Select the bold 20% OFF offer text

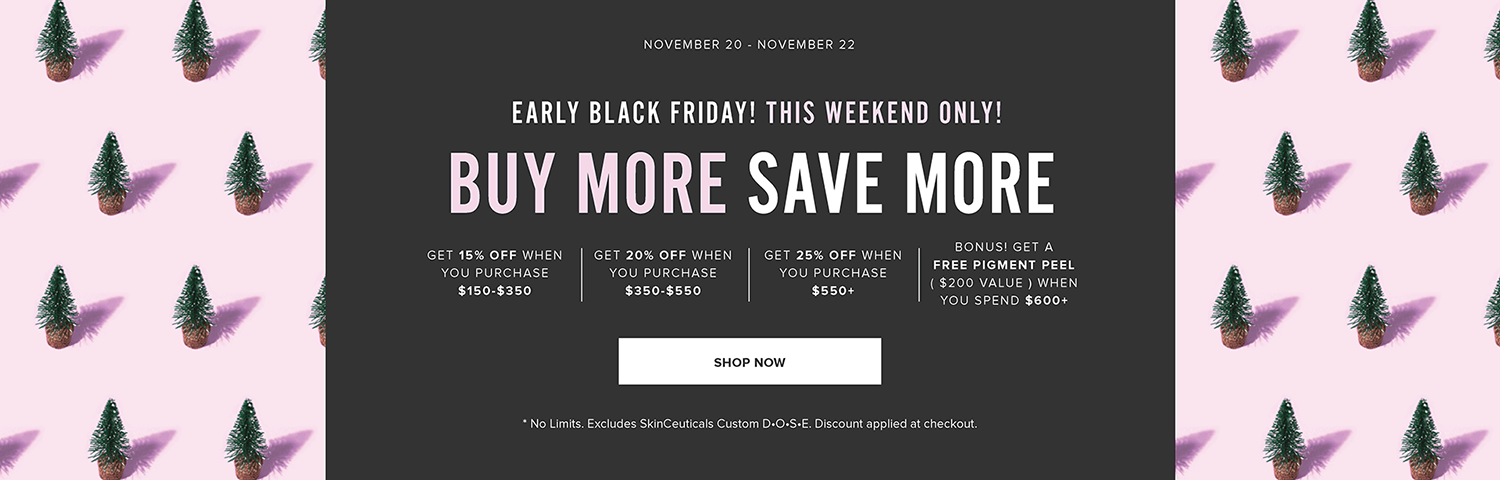(x=656, y=255)
